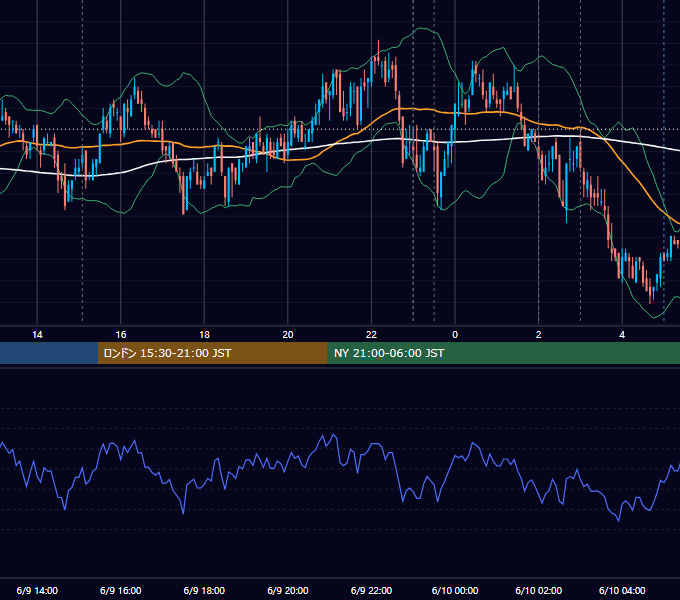Click the 6/9 22:00 date label

371,590
